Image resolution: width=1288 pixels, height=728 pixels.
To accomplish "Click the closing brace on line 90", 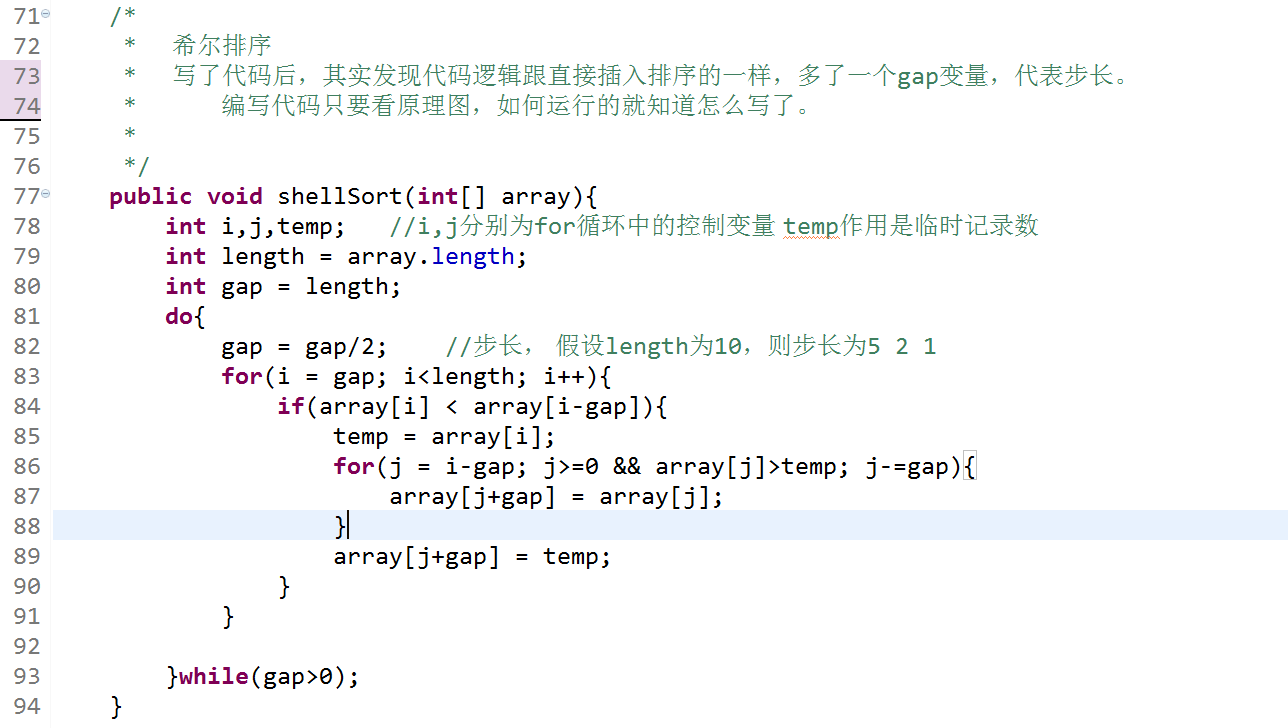I will 284,586.
